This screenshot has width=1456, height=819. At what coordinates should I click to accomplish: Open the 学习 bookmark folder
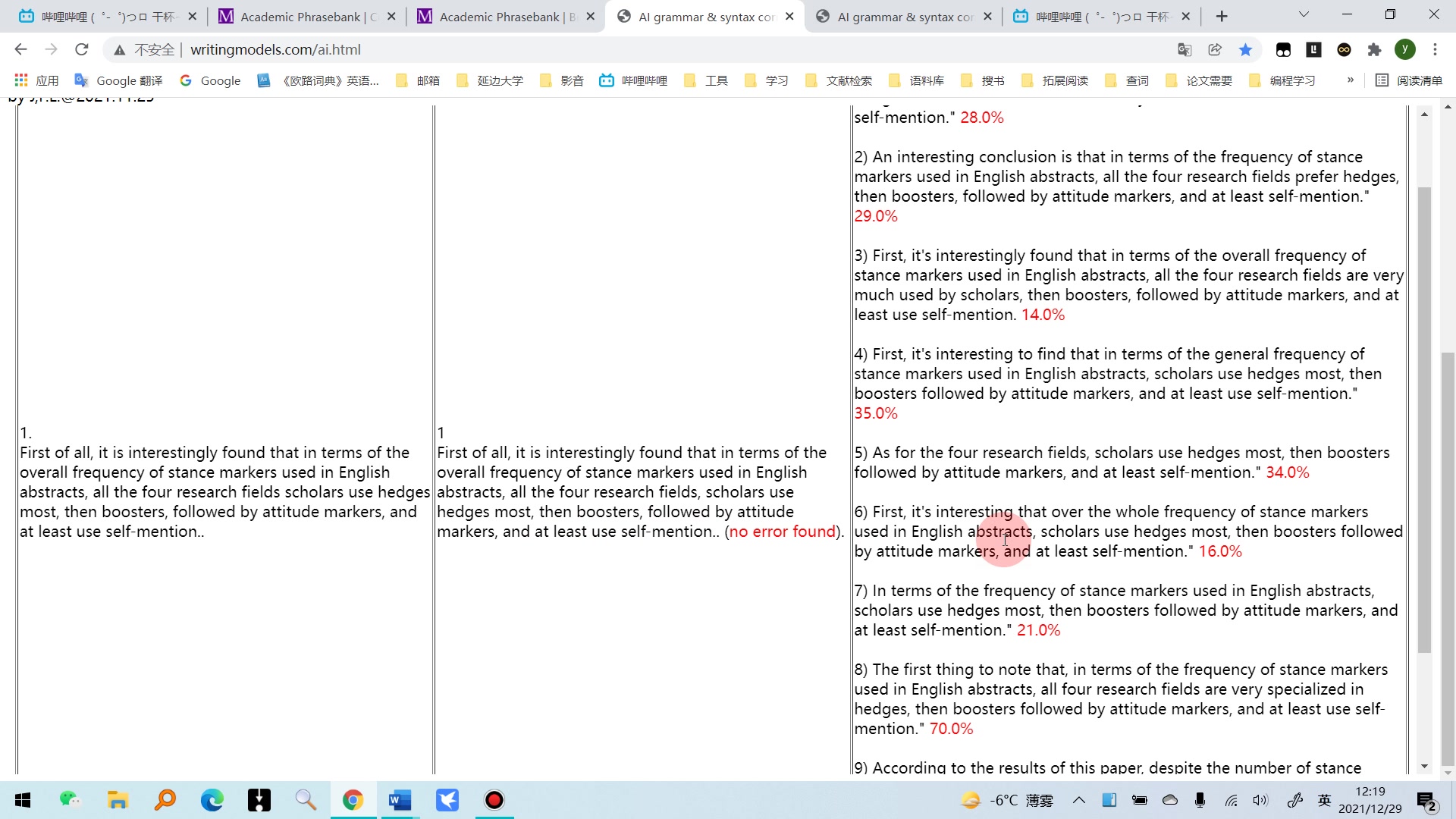(767, 80)
